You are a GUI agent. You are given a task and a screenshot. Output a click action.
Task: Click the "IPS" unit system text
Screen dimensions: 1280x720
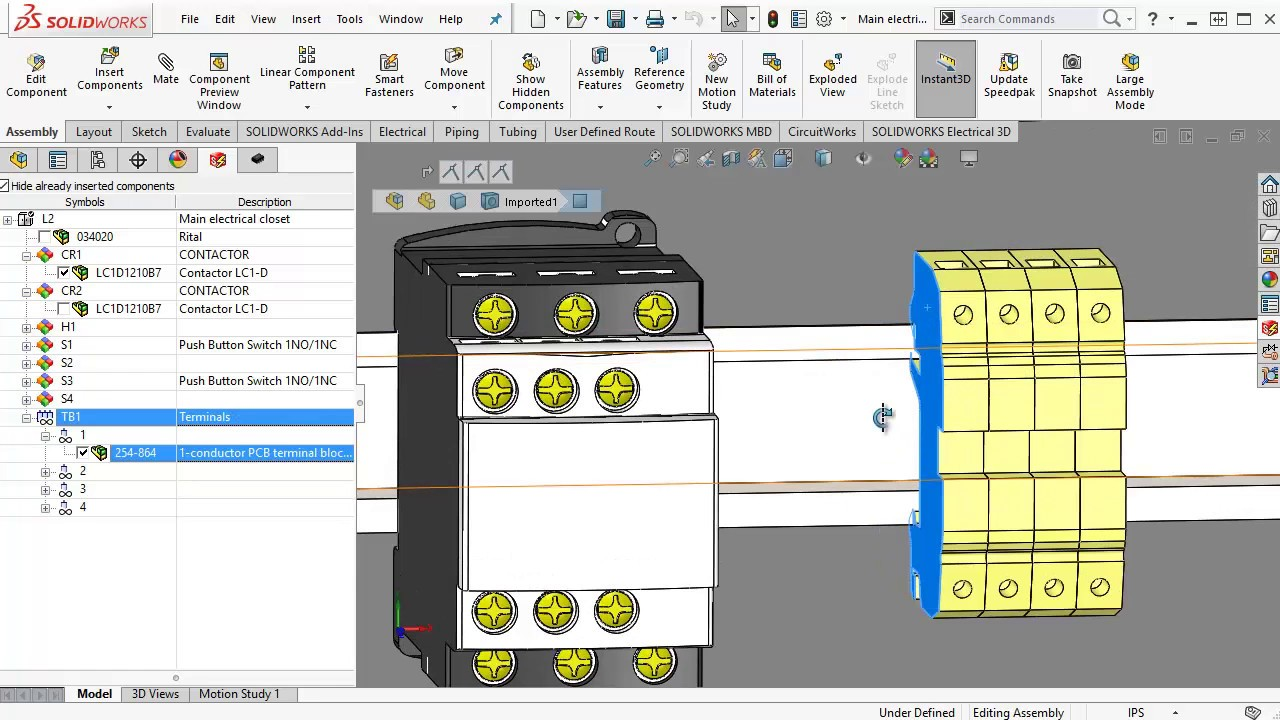[x=1136, y=713]
